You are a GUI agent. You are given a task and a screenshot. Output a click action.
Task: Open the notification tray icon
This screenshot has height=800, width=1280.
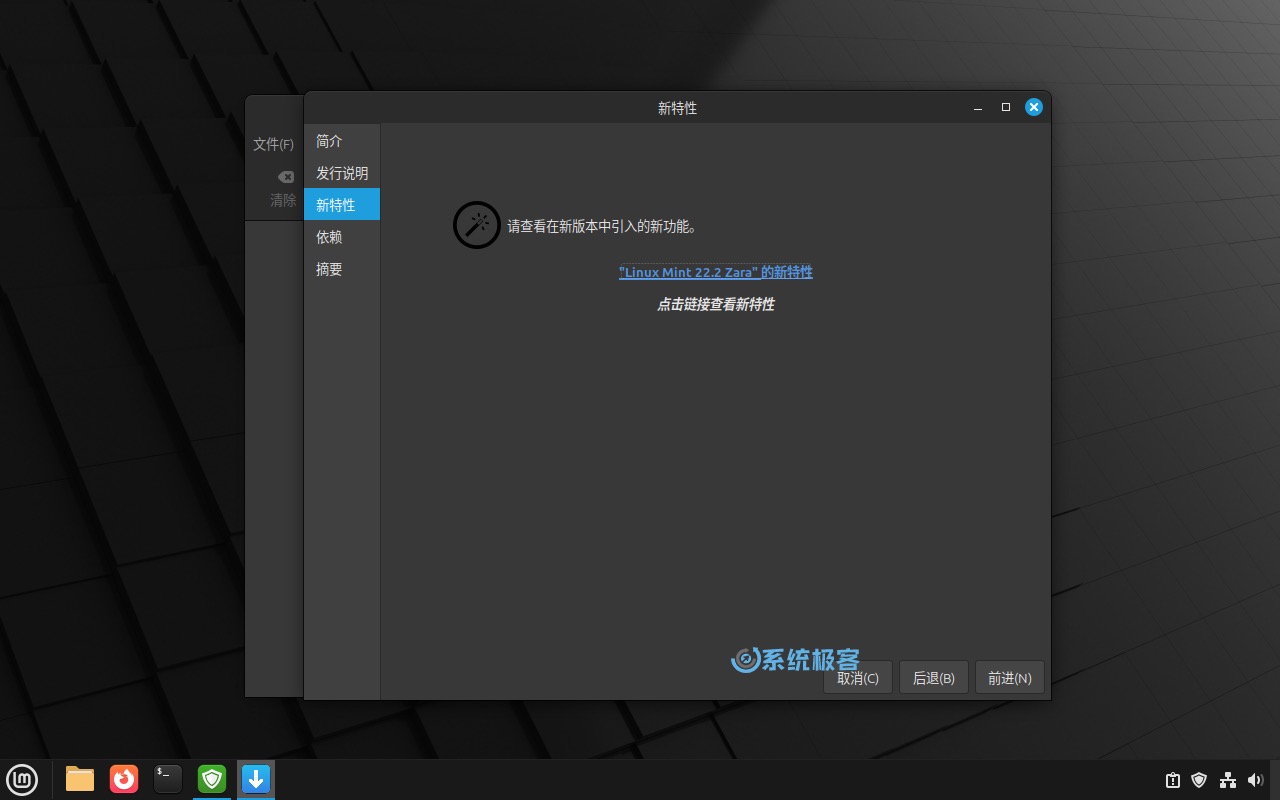(x=1173, y=780)
